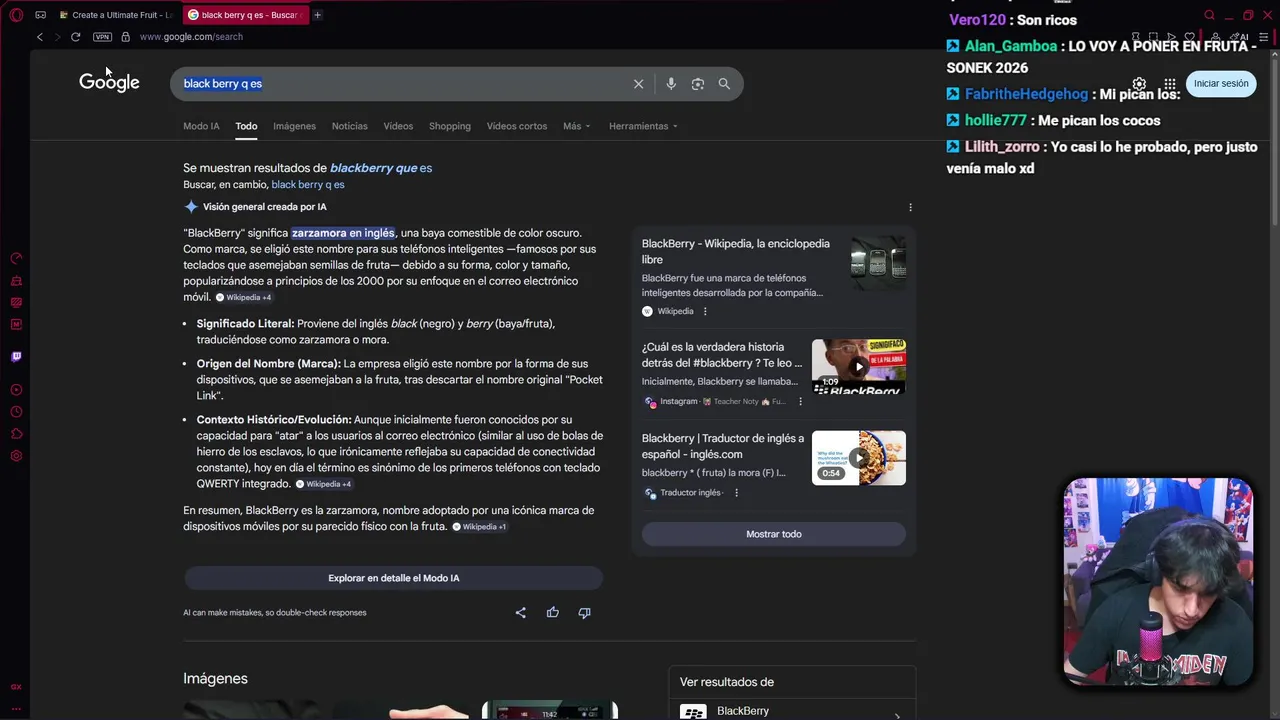Select the Videos tab
This screenshot has height=720, width=1280.
point(398,126)
